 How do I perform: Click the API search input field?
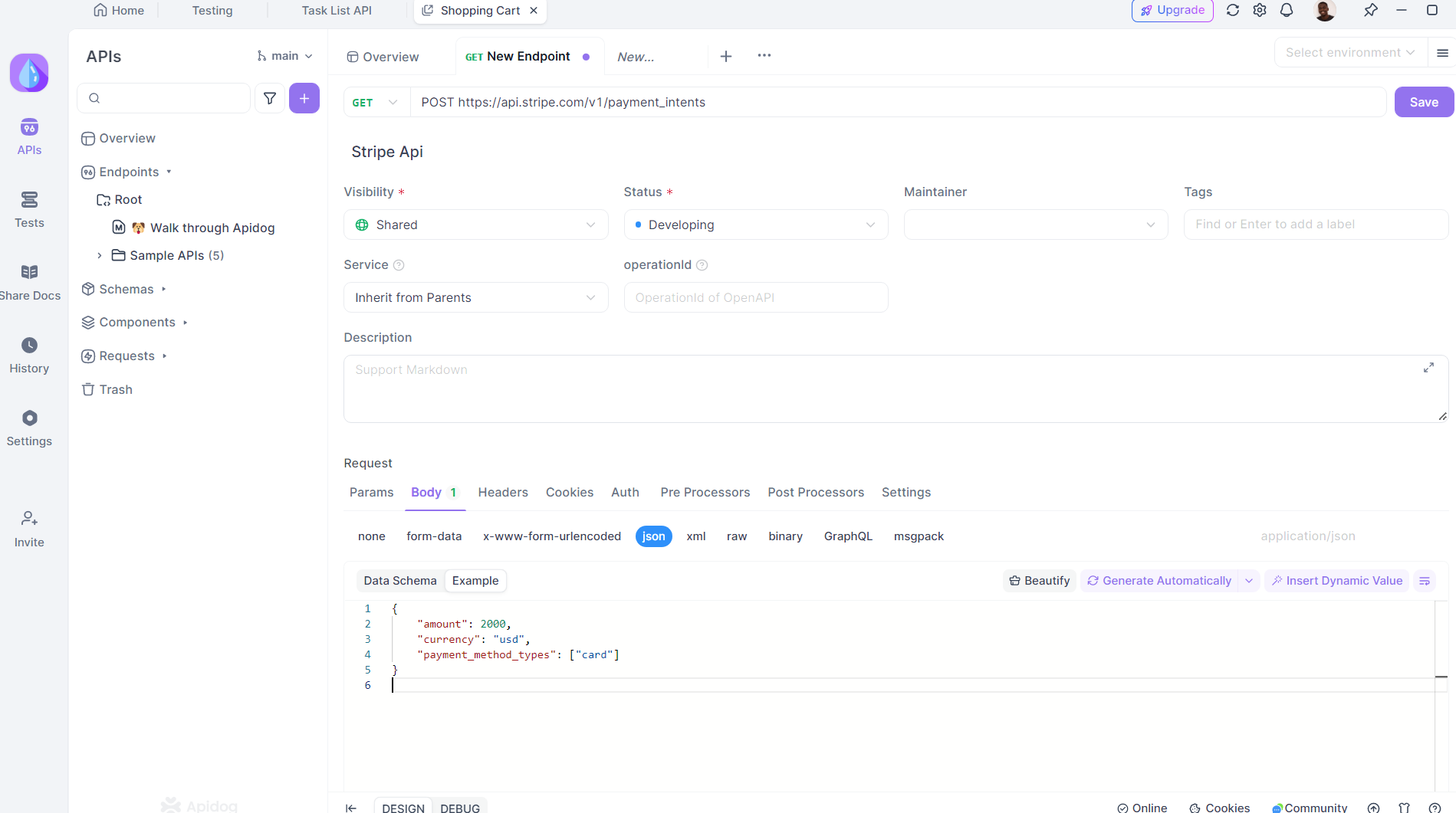pos(164,98)
